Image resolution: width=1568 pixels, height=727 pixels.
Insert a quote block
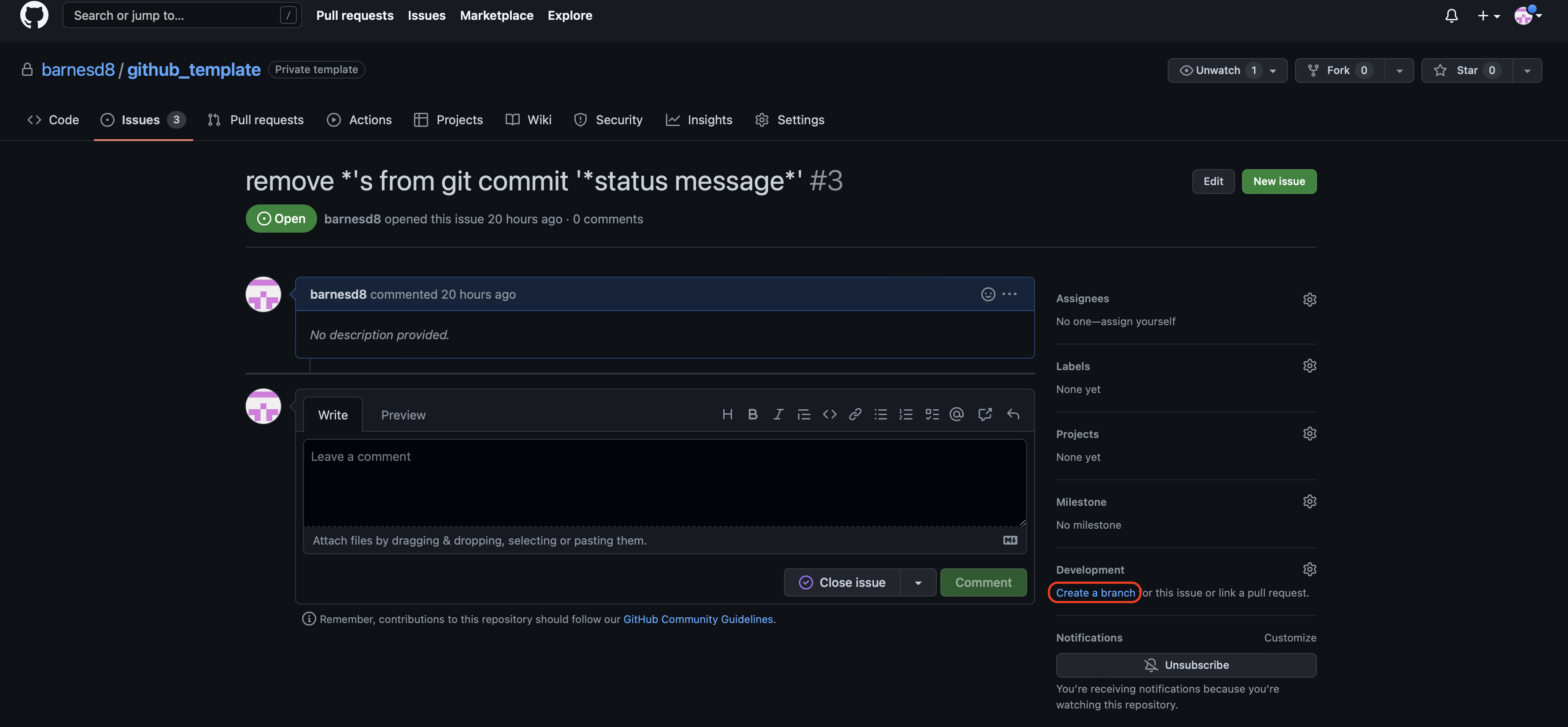pyautogui.click(x=803, y=415)
